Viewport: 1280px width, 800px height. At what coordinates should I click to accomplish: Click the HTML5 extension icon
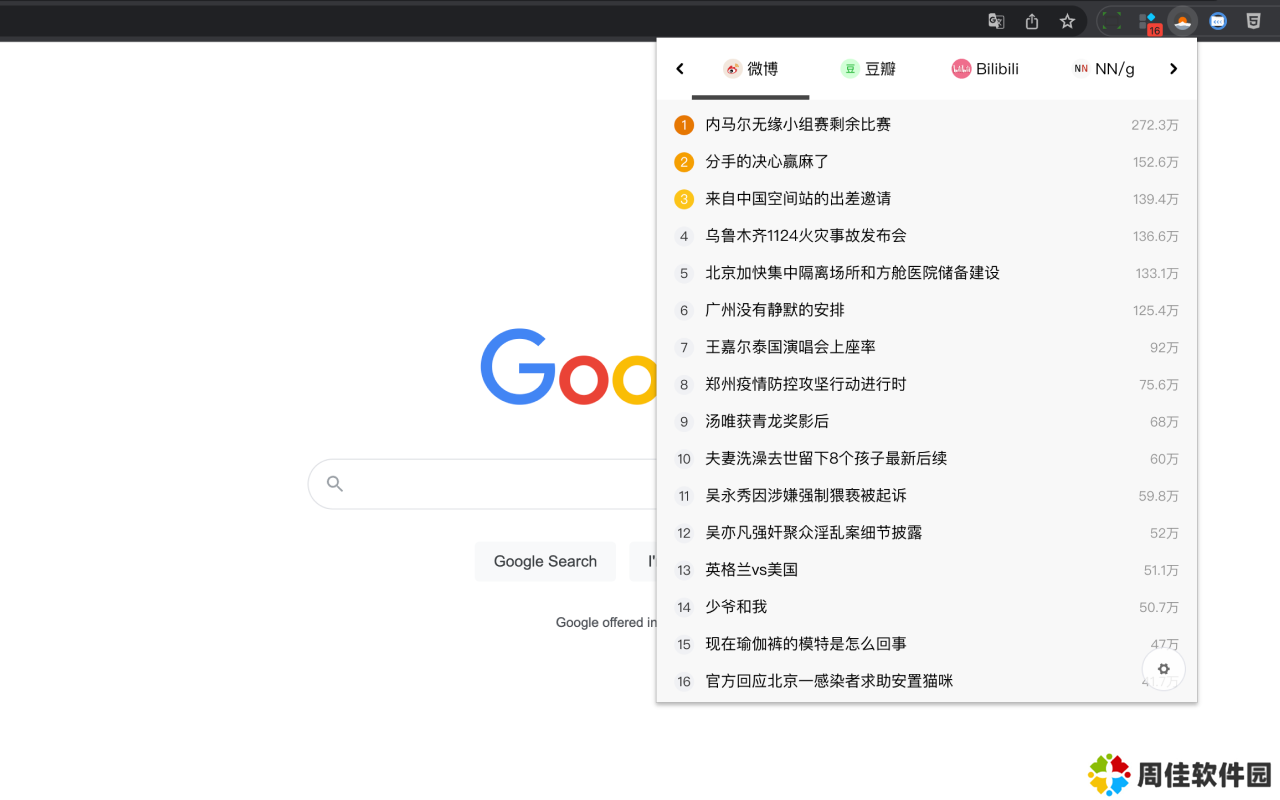1253,21
